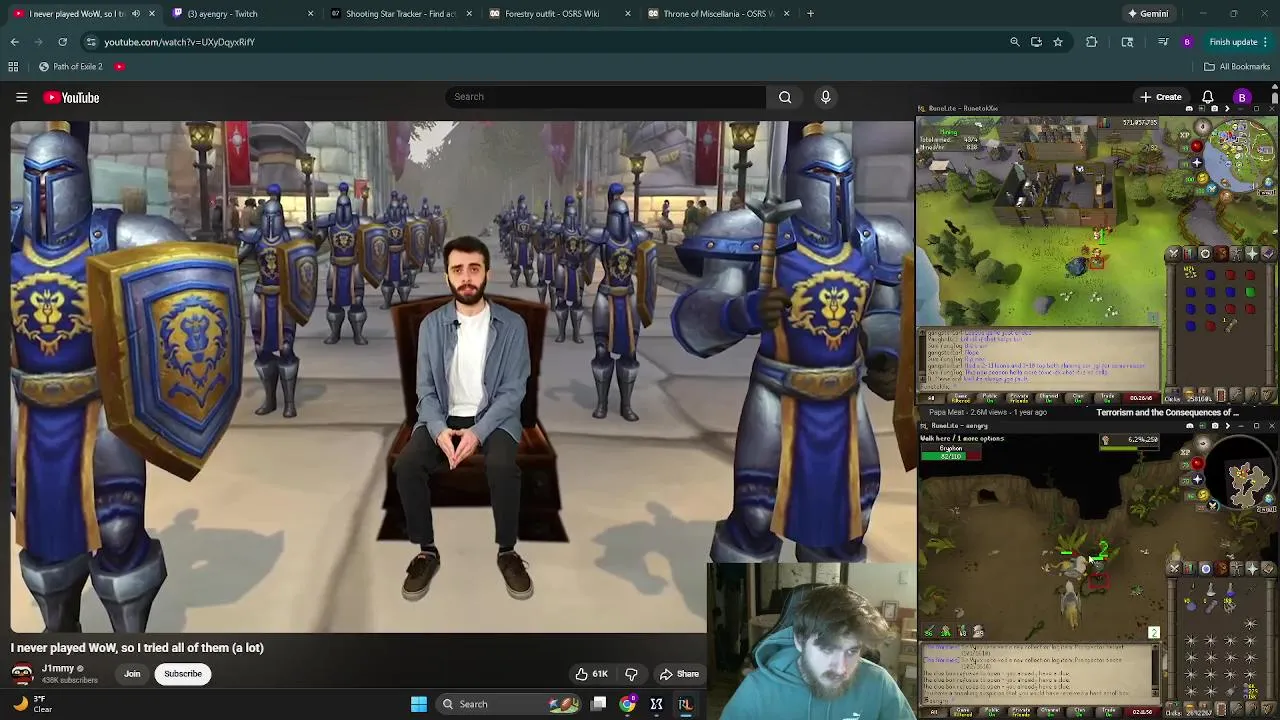Reload the current page

(x=62, y=42)
